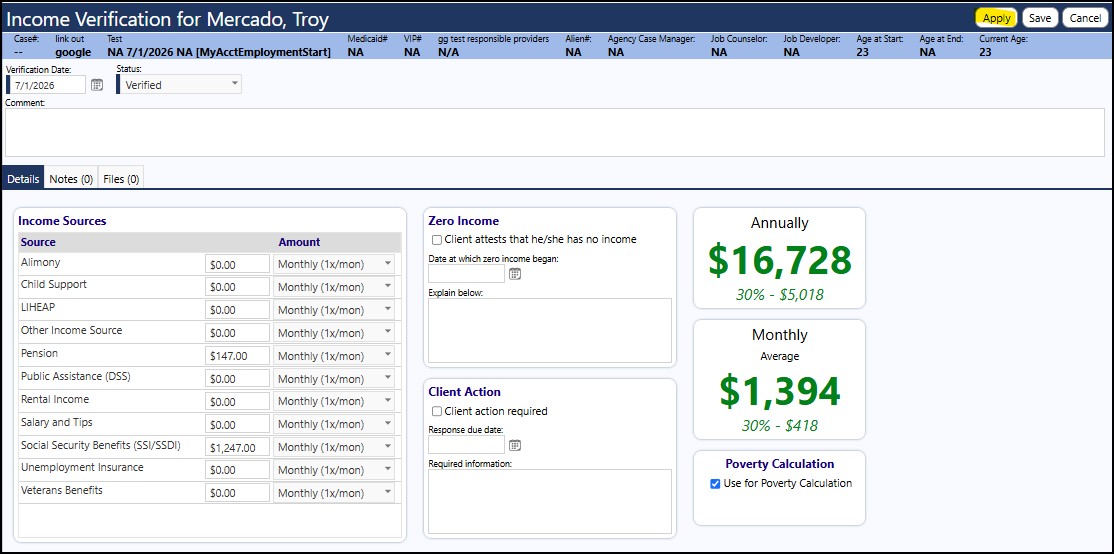Click the Response due date field
The width and height of the screenshot is (1114, 554).
coord(466,445)
